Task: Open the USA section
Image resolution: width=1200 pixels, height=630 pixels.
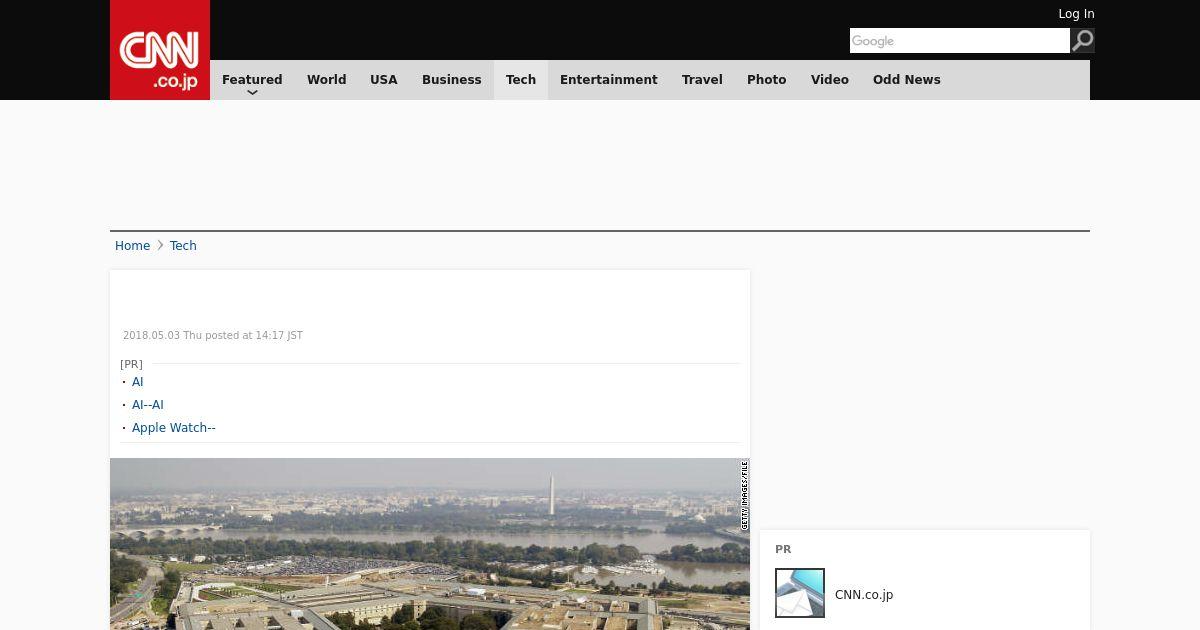Action: click(384, 80)
